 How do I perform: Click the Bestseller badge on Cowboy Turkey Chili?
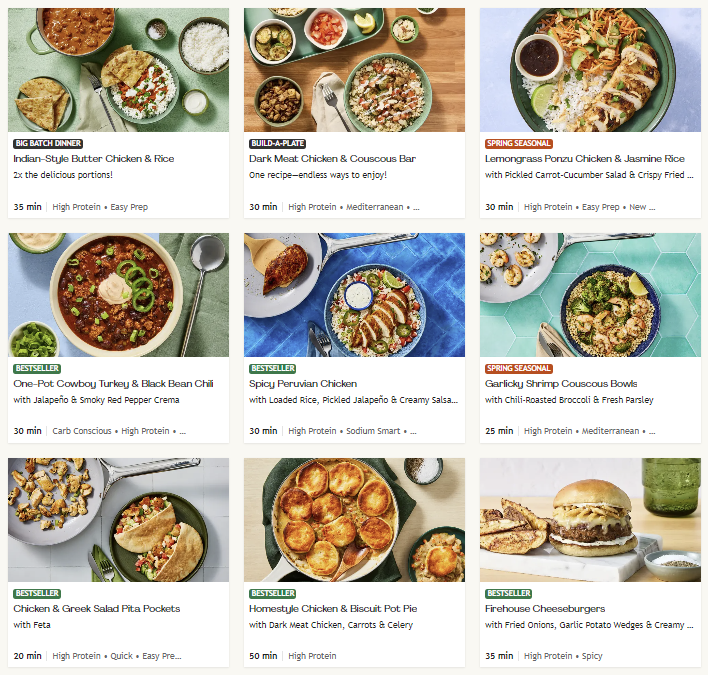pos(37,369)
